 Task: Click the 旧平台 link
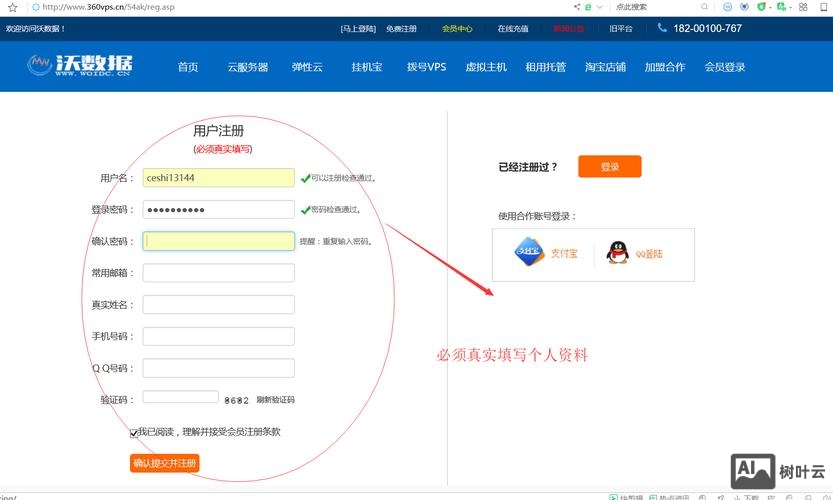point(620,29)
